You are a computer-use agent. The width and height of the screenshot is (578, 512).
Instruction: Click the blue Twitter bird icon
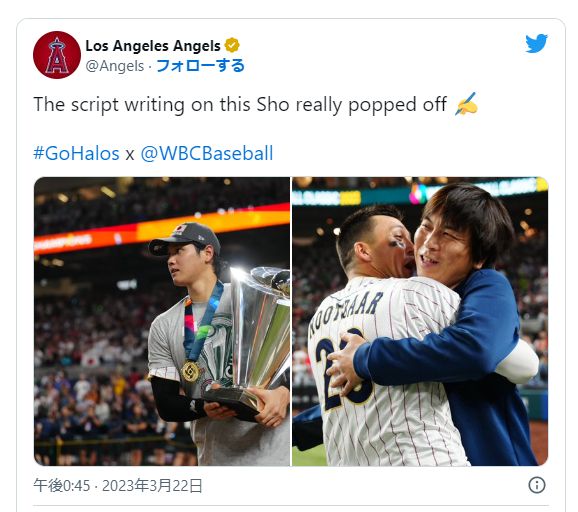pyautogui.click(x=537, y=43)
